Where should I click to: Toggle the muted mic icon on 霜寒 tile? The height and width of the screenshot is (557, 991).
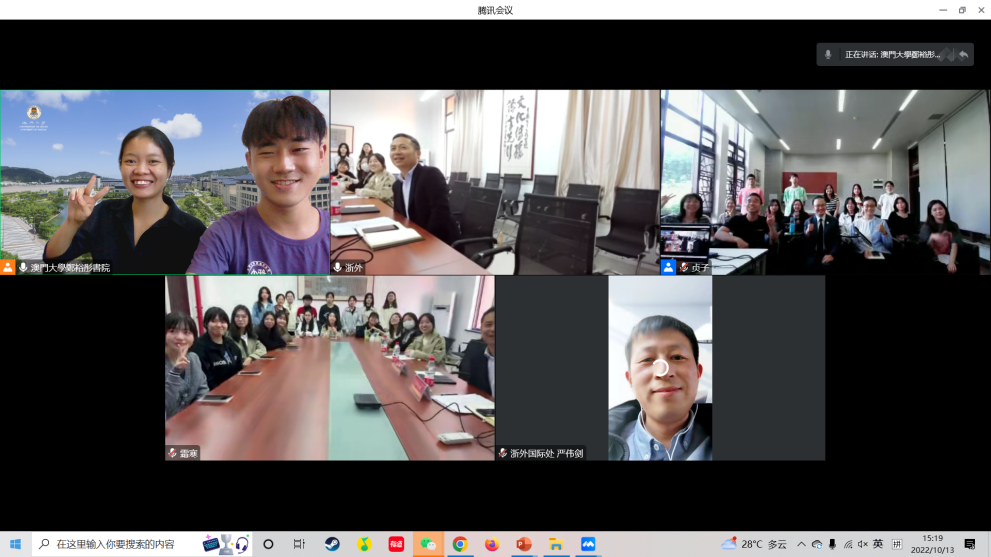(x=172, y=453)
